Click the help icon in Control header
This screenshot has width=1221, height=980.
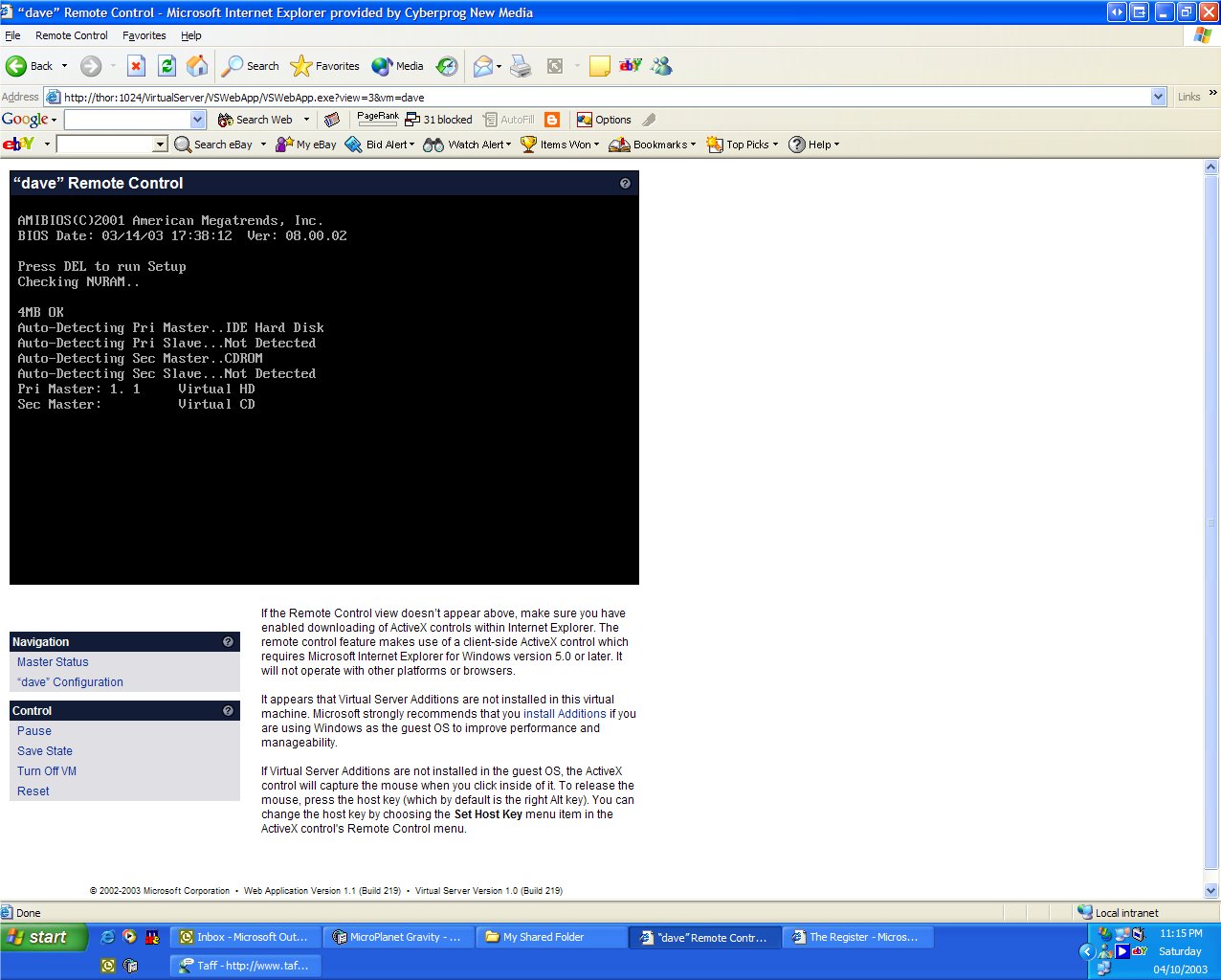pyautogui.click(x=228, y=711)
